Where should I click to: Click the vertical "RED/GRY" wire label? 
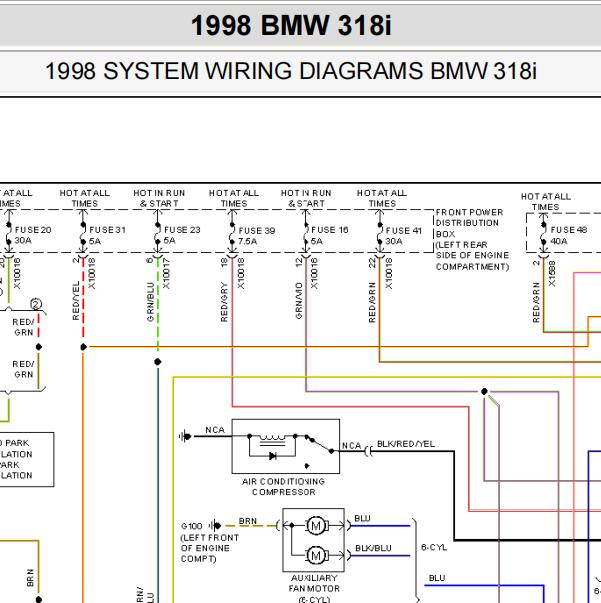click(x=224, y=302)
